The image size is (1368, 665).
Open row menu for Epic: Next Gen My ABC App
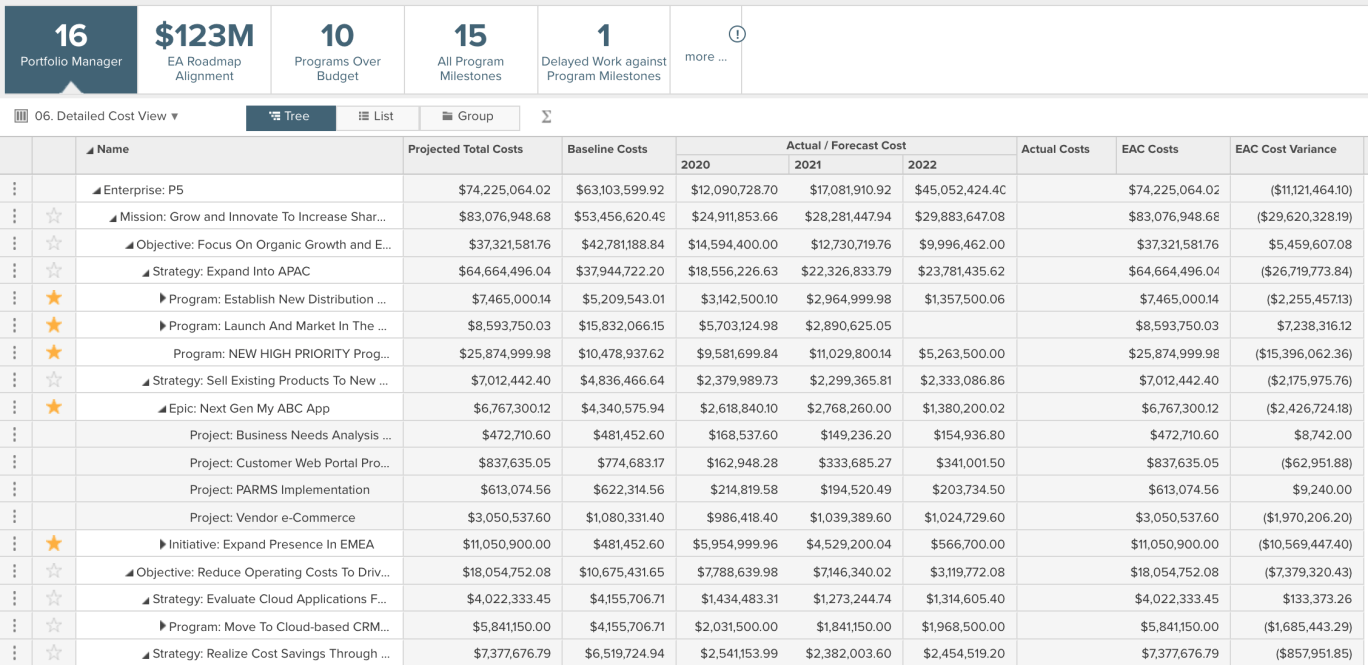pos(15,407)
